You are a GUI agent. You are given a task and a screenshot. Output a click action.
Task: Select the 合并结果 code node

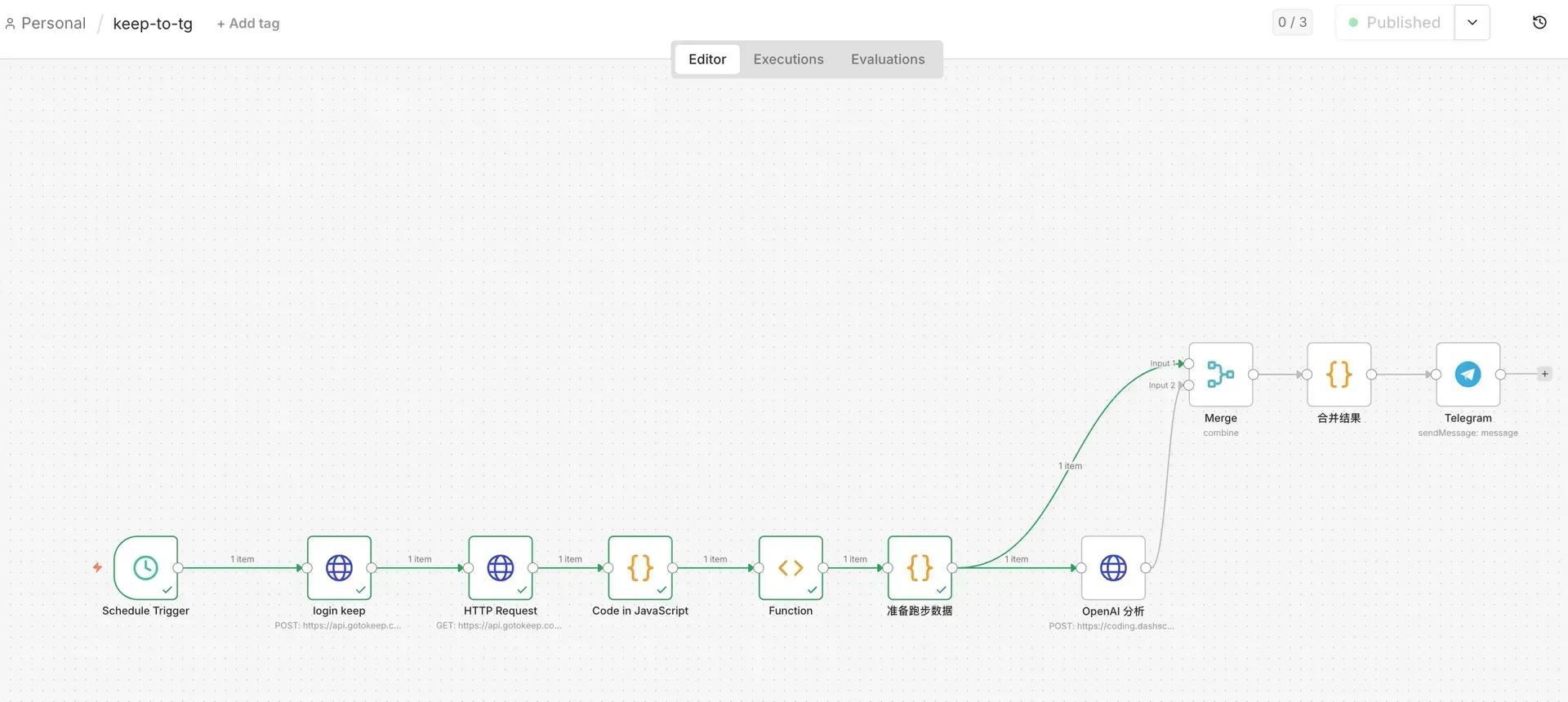[1339, 375]
